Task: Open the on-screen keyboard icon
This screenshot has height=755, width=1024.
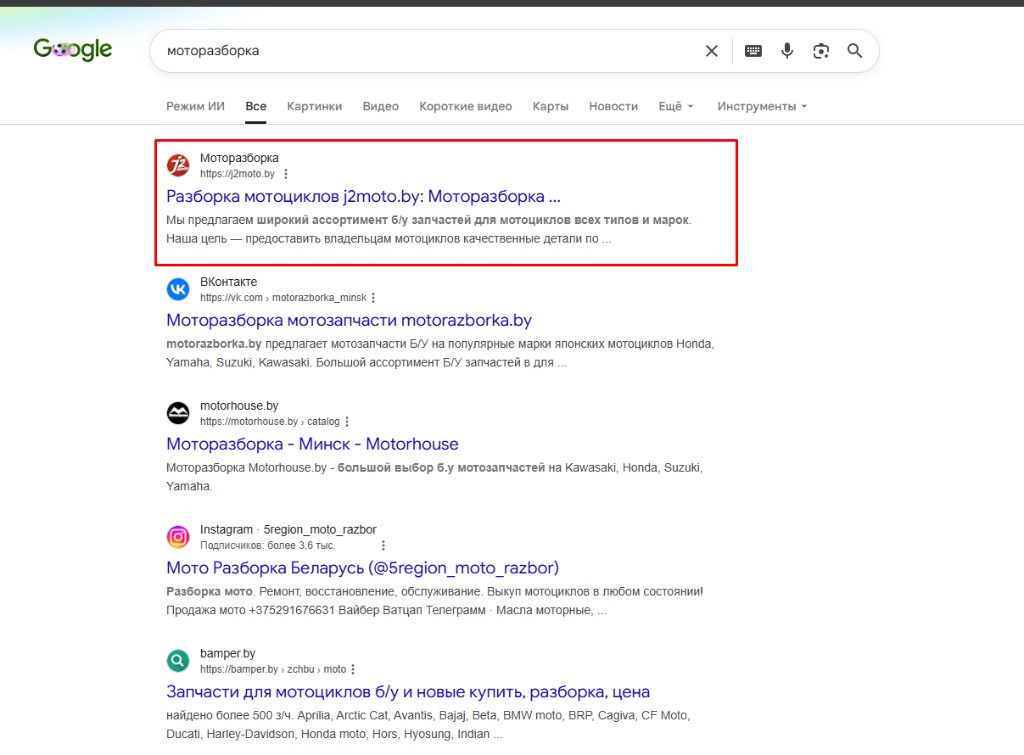Action: pos(753,51)
